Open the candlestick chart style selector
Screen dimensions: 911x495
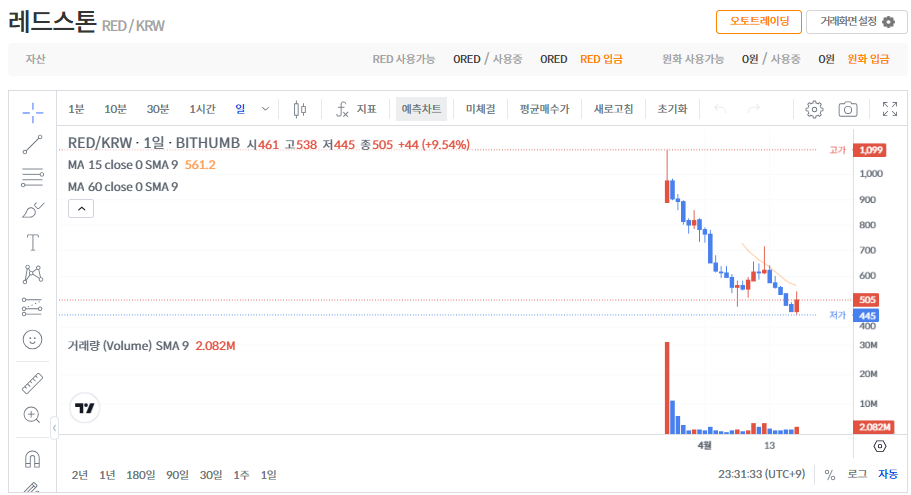300,109
